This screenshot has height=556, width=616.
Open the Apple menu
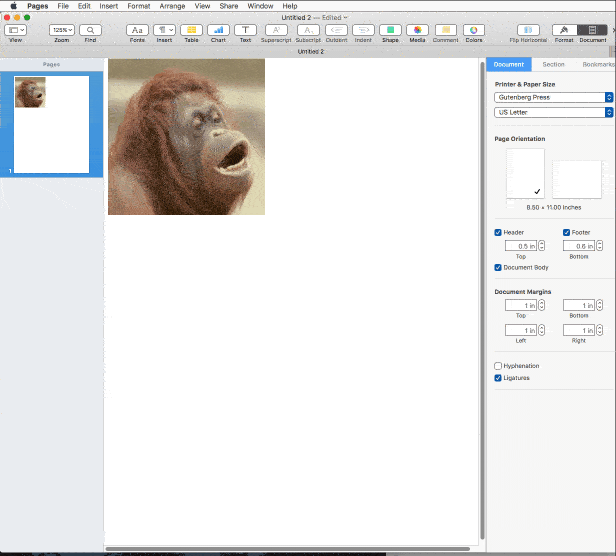pyautogui.click(x=13, y=6)
